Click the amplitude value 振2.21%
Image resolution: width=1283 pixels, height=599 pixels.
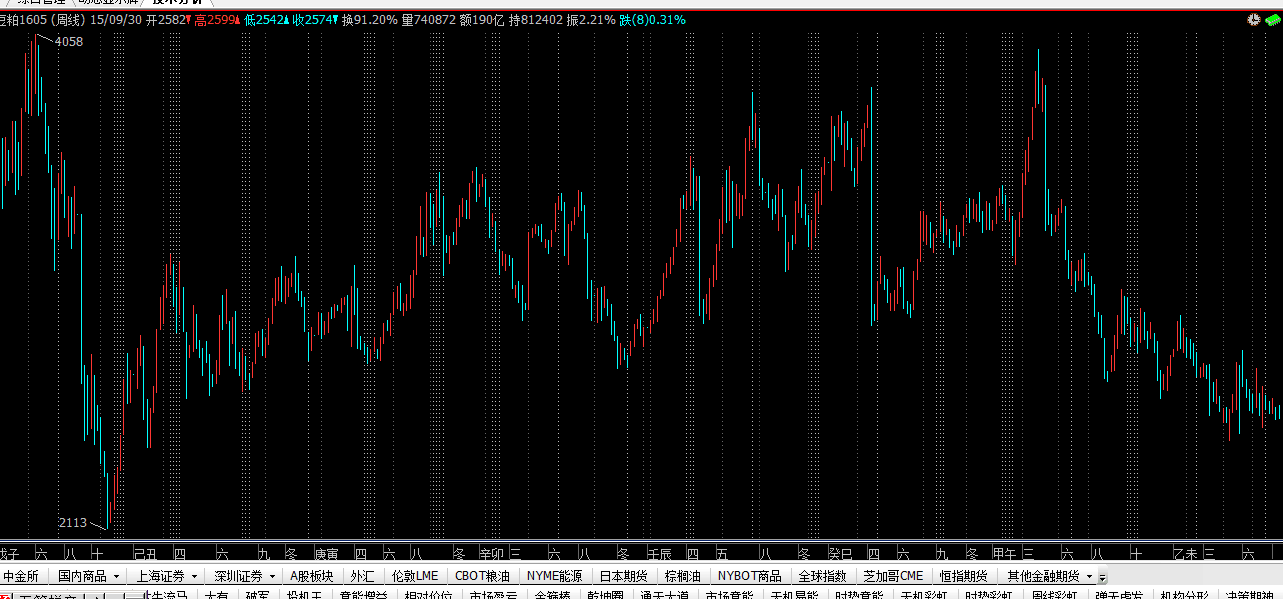(591, 19)
